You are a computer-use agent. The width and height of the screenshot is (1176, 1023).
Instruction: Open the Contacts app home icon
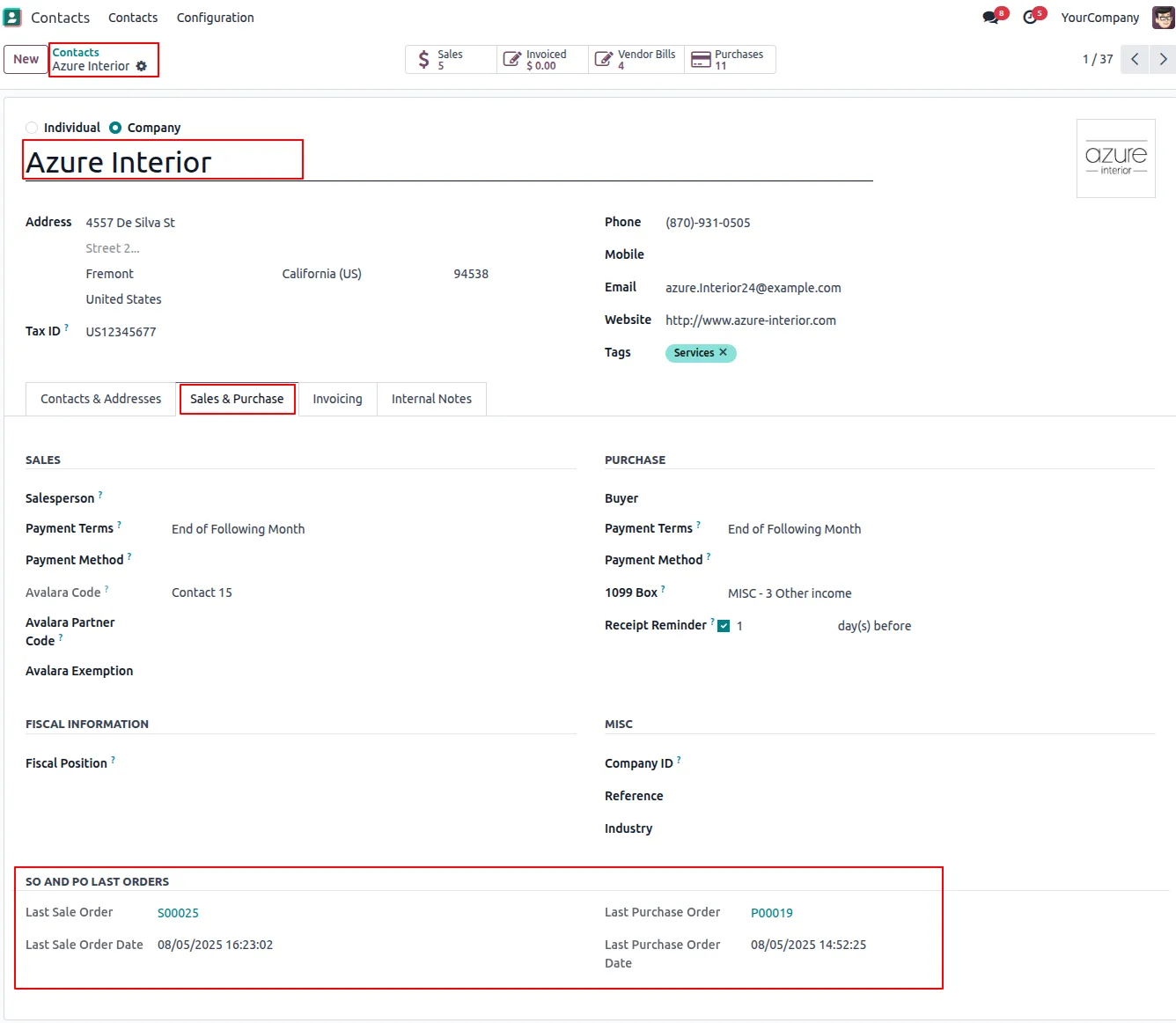(x=12, y=17)
